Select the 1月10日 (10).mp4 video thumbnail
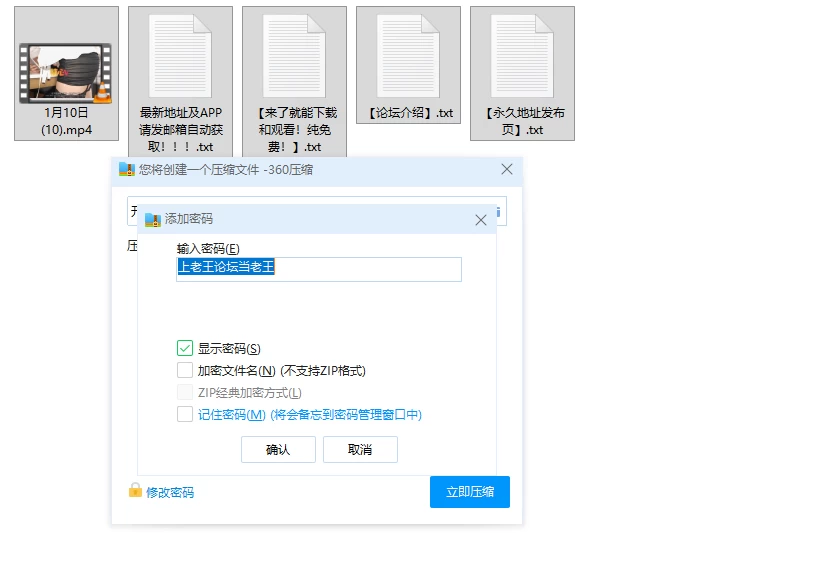Viewport: 814px width, 579px height. pos(65,73)
